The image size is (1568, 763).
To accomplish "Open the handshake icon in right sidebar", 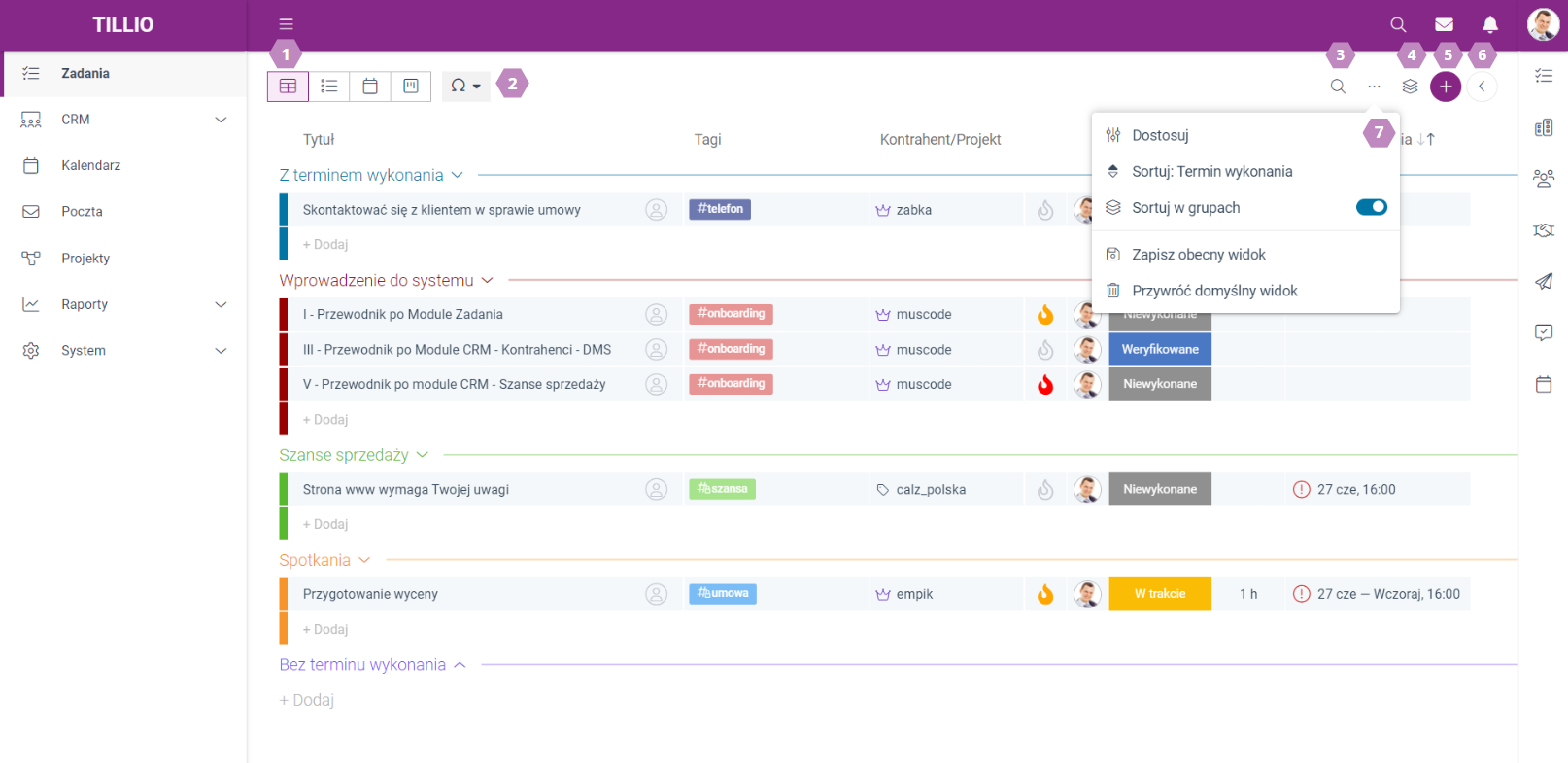I will pos(1544,230).
